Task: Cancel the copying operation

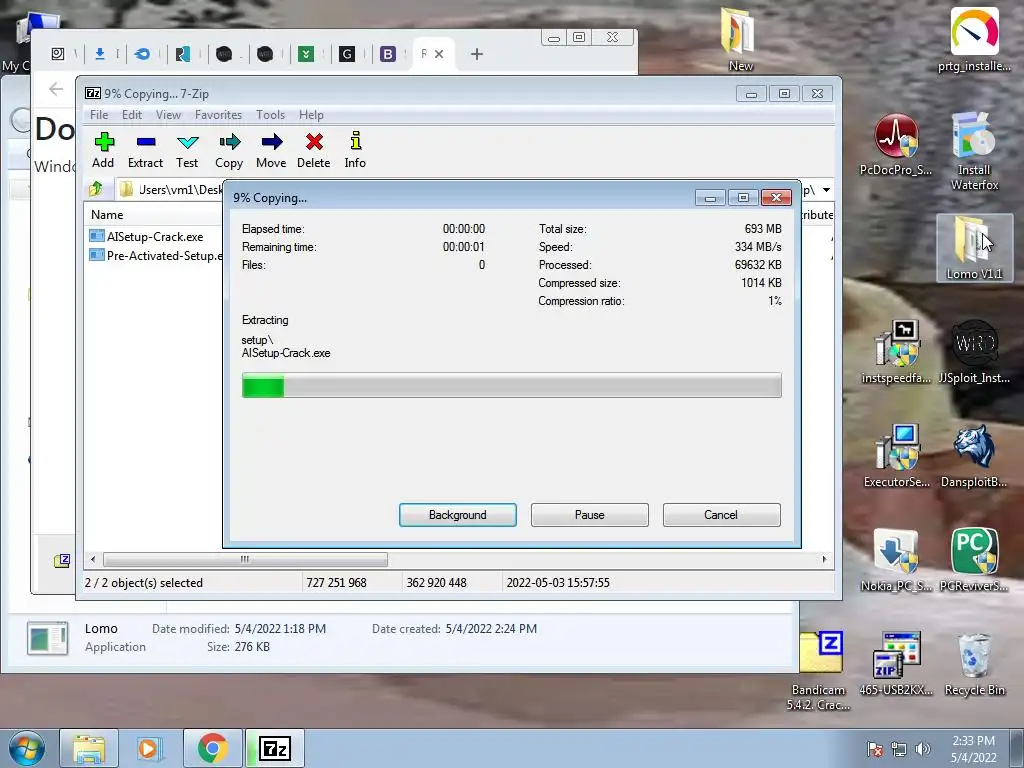Action: pos(722,515)
